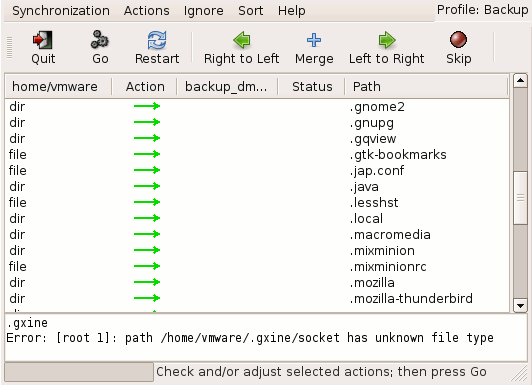Select the .mixminionrc file row

tap(257, 266)
